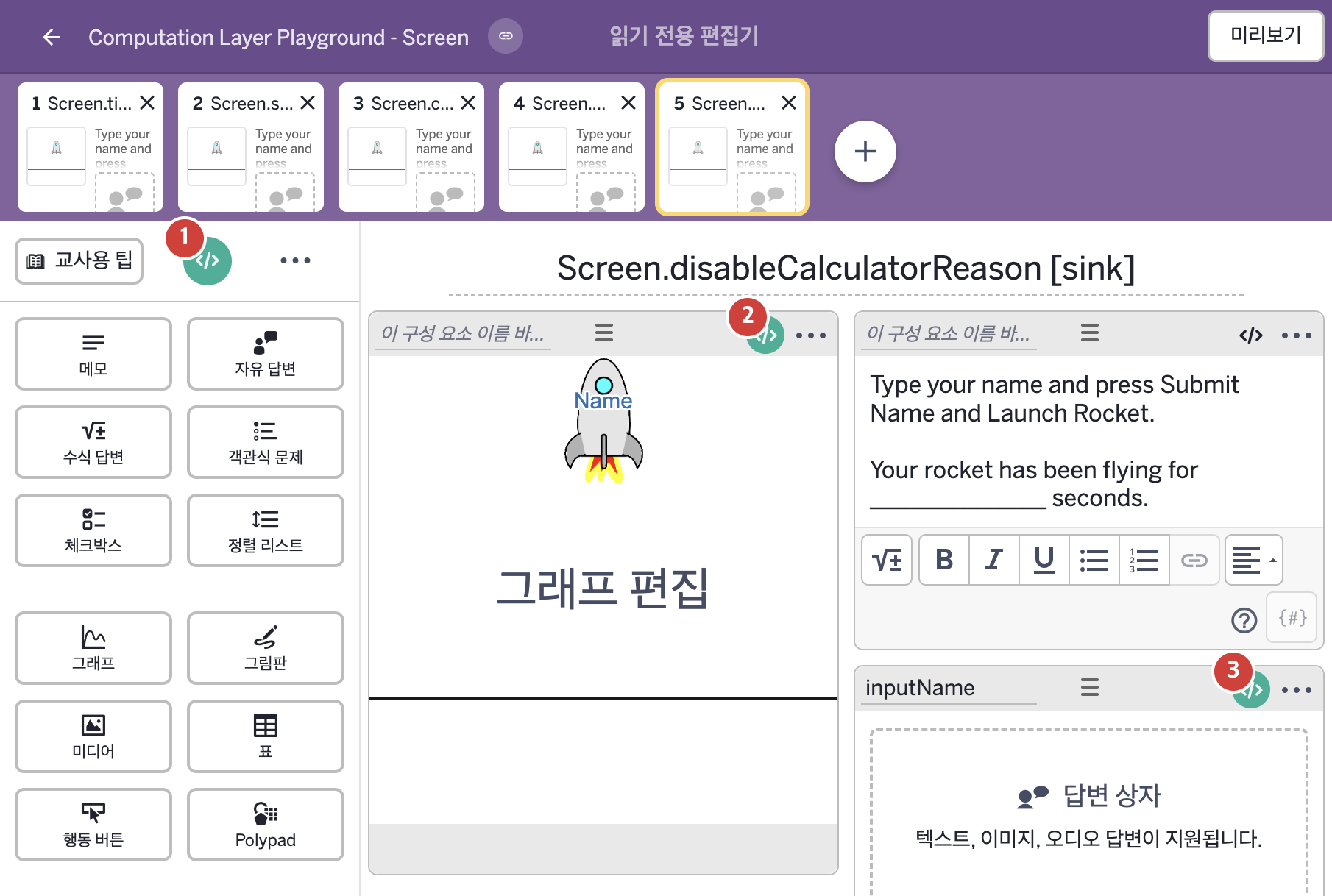Add a 체크박스 checkbox component
Image resolution: width=1332 pixels, height=896 pixels.
(93, 530)
